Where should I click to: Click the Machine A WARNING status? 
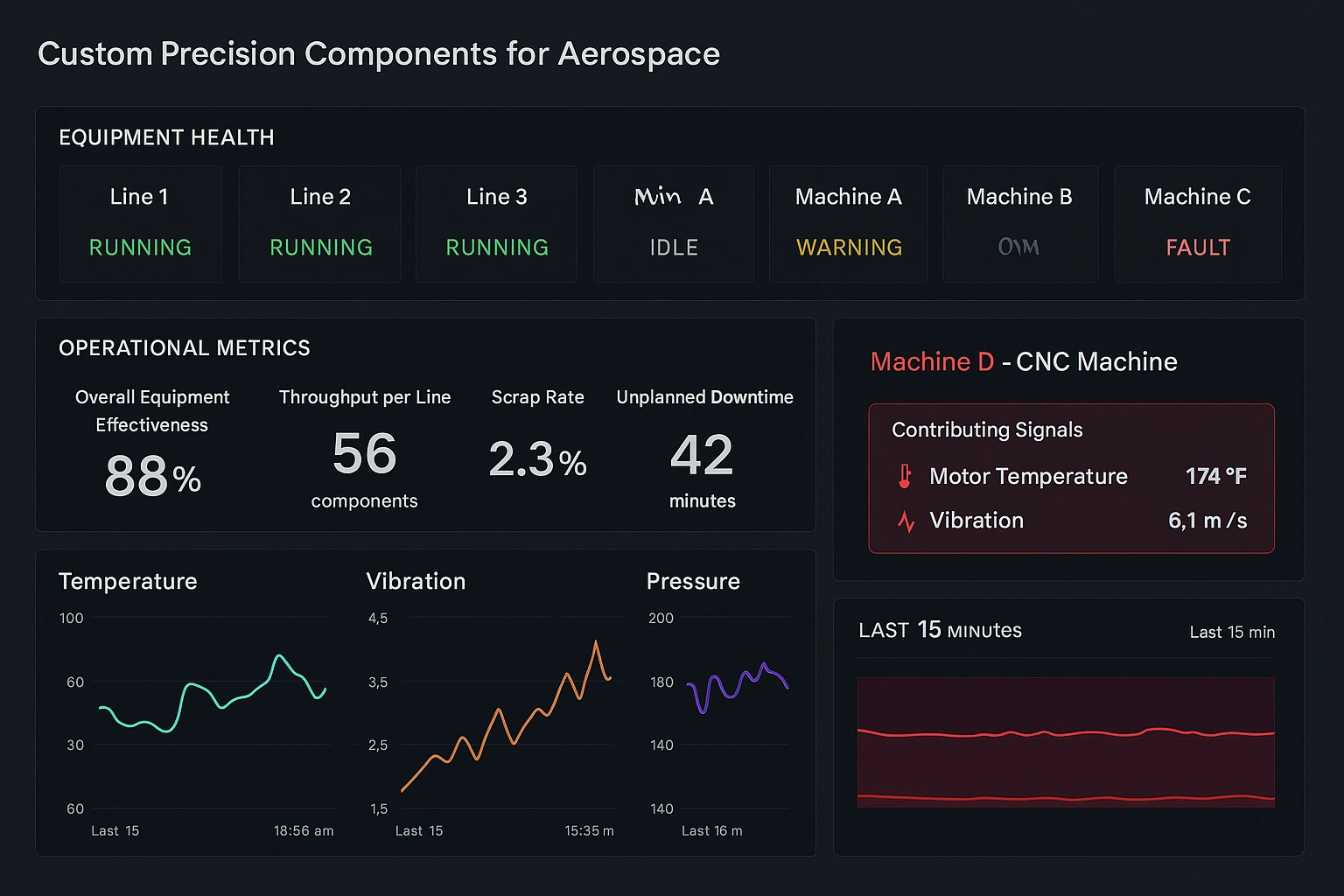[x=847, y=248]
